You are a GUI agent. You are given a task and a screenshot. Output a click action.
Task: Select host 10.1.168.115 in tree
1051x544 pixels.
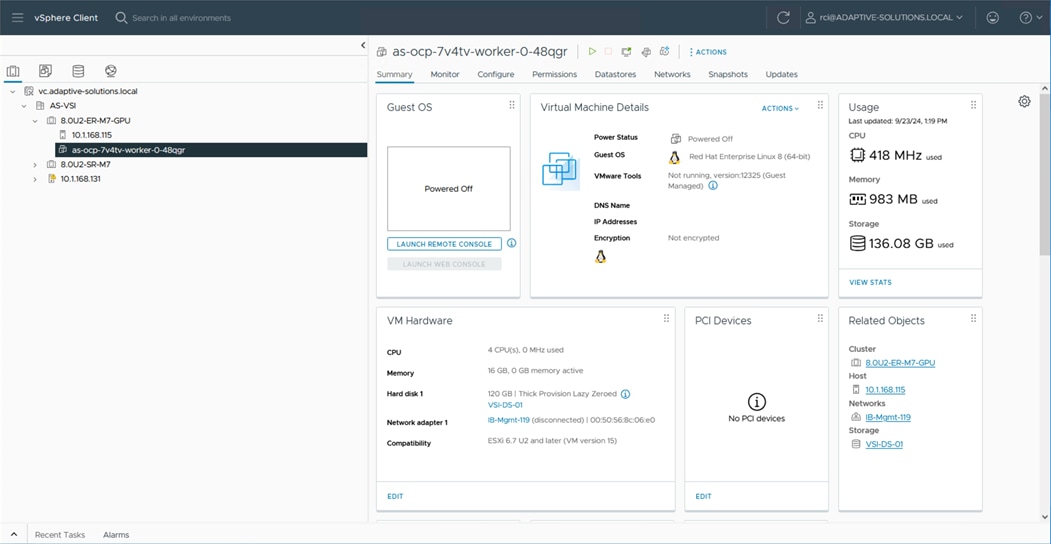pos(92,135)
